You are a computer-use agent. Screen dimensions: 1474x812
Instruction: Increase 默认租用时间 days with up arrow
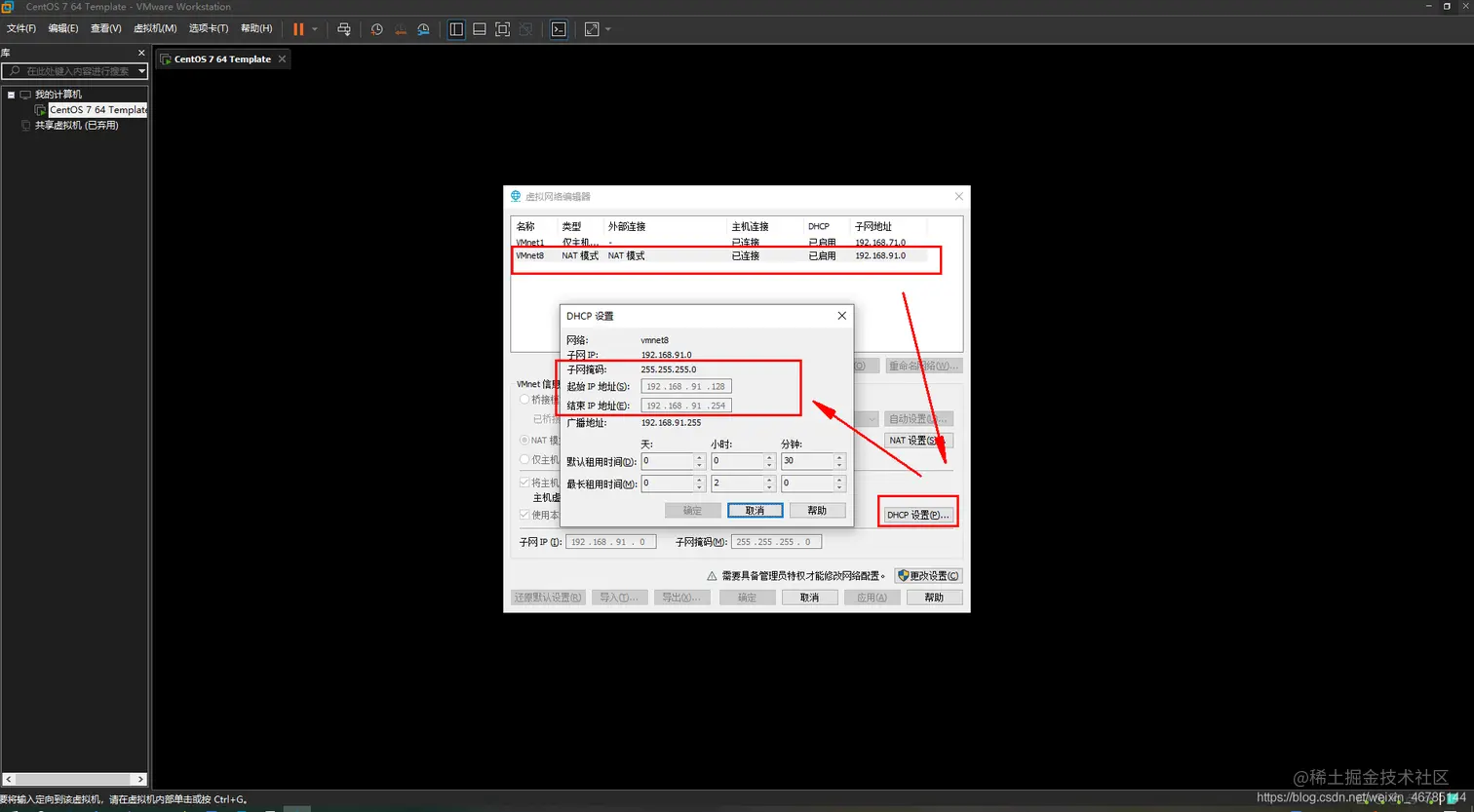[x=699, y=457]
